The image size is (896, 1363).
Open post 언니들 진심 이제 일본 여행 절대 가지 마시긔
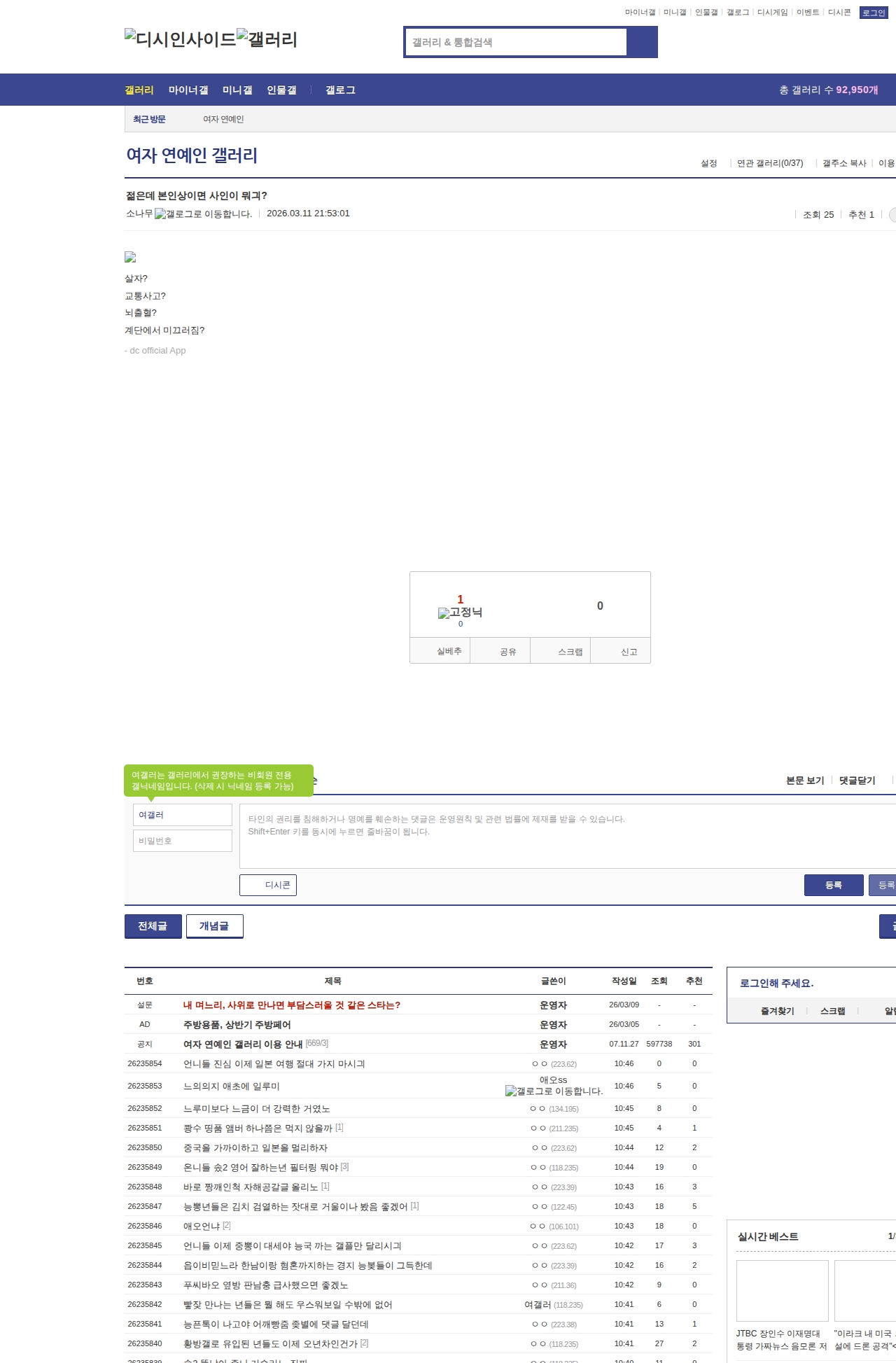point(274,1063)
